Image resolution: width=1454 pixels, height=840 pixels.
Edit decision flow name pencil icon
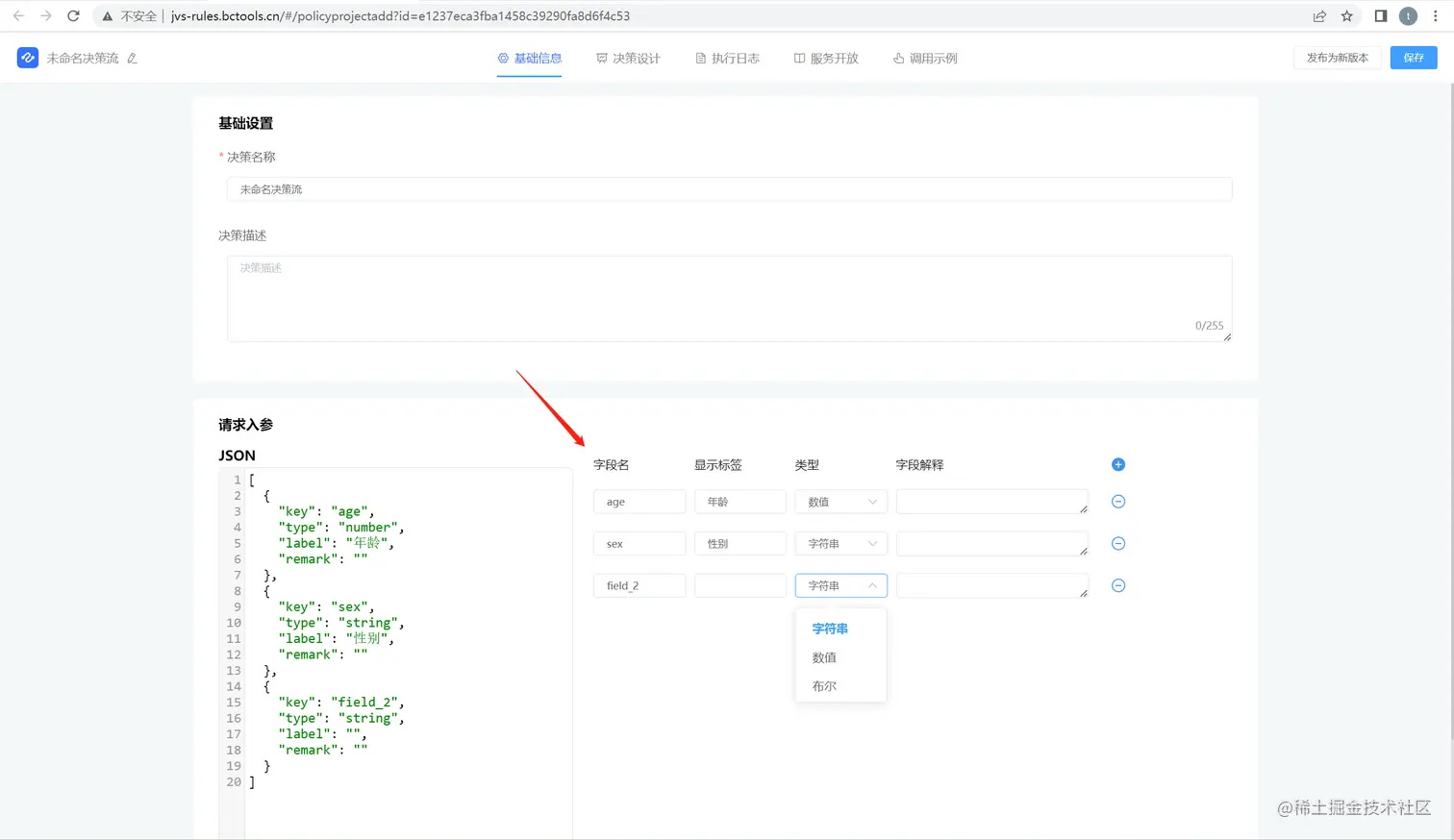tap(132, 59)
